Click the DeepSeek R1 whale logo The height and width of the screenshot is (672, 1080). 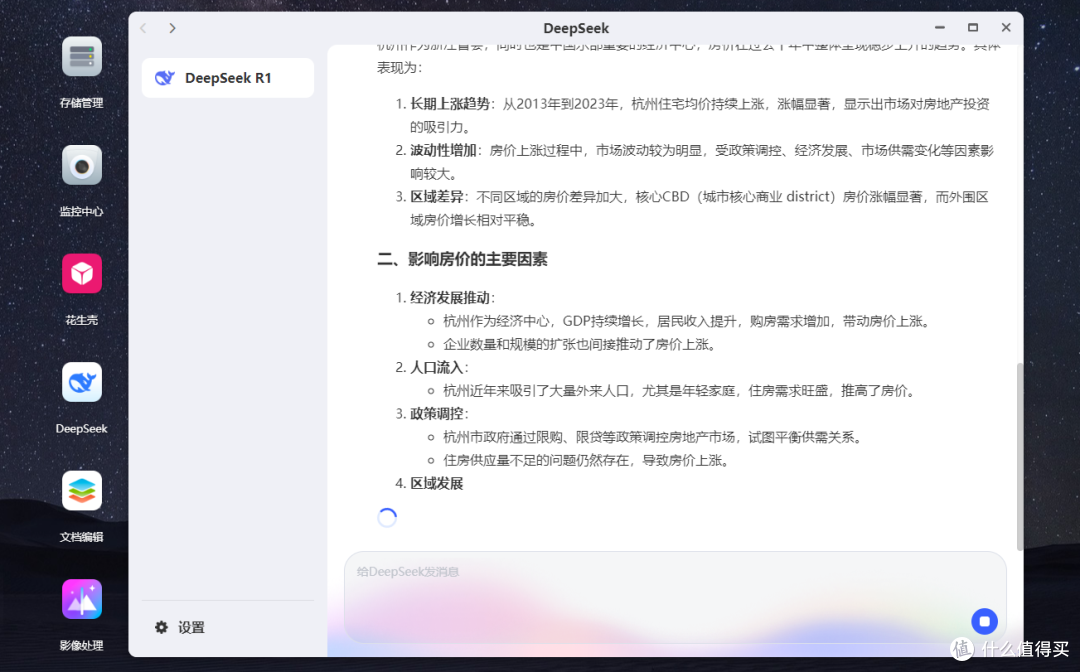[165, 78]
